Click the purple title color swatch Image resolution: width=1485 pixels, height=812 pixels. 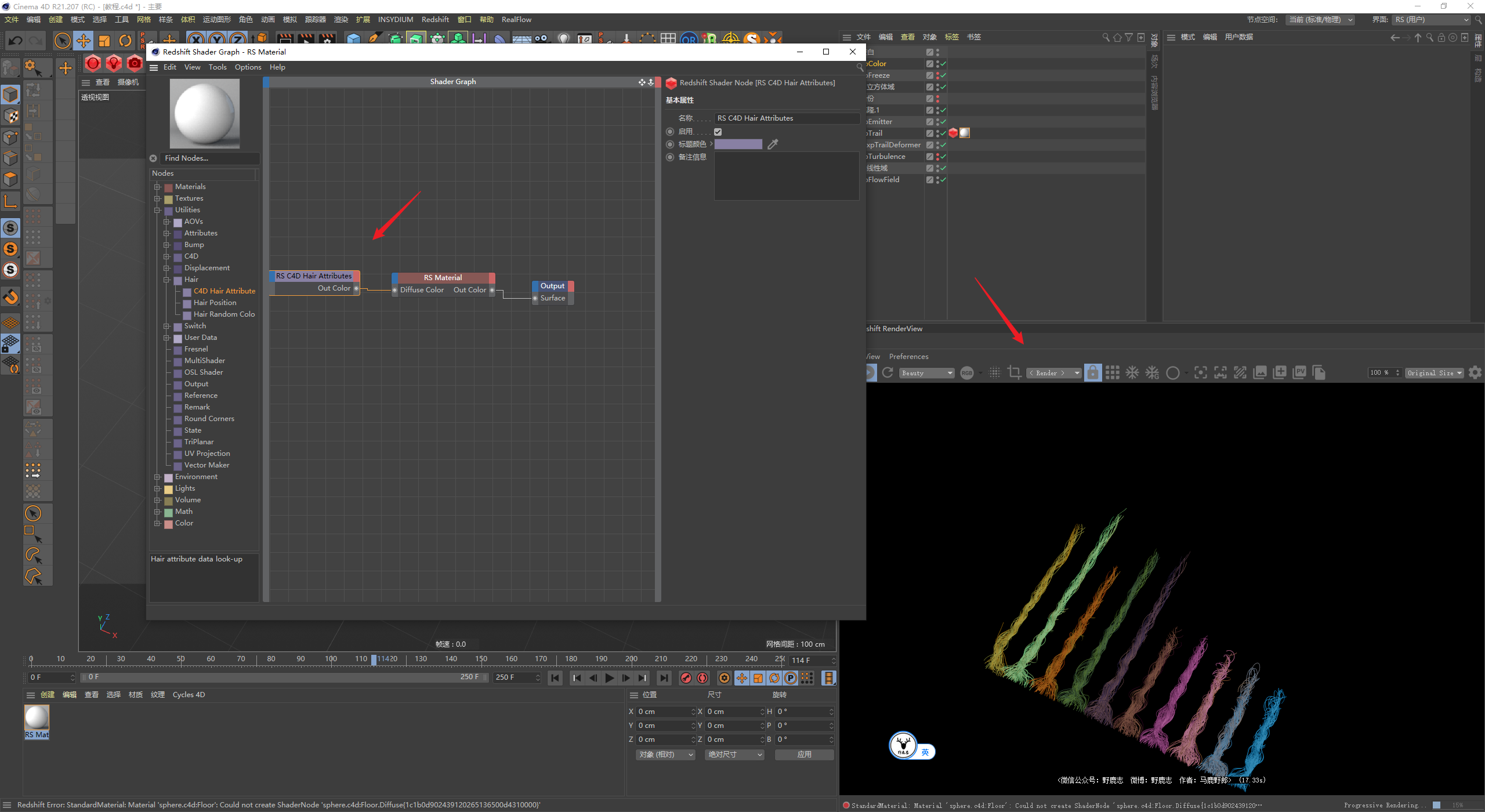coord(738,144)
